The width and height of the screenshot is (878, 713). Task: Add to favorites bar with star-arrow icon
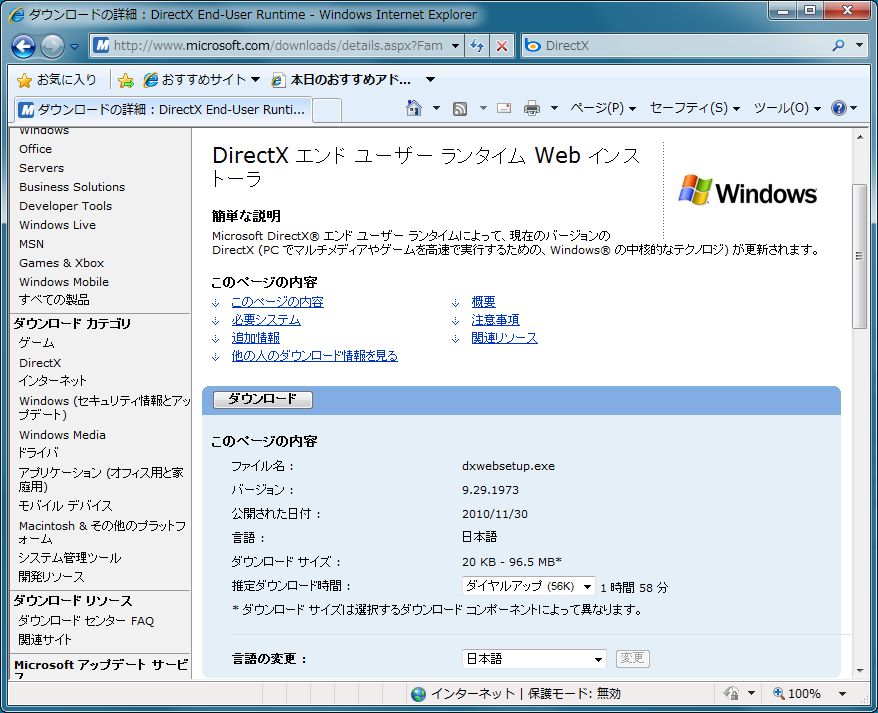[x=126, y=80]
